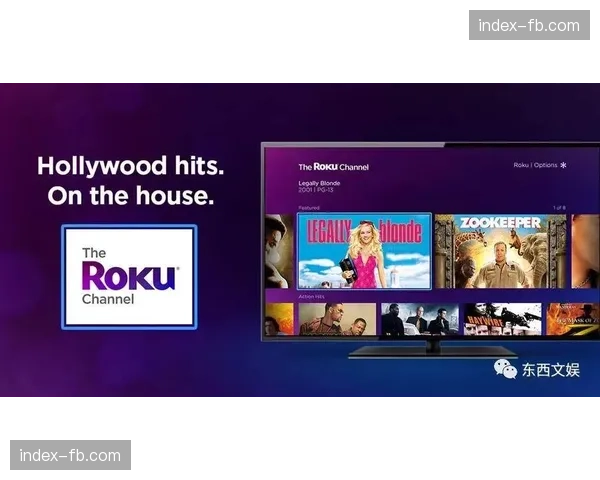Click The Roku Channel logo box
The height and width of the screenshot is (480, 600).
(128, 277)
